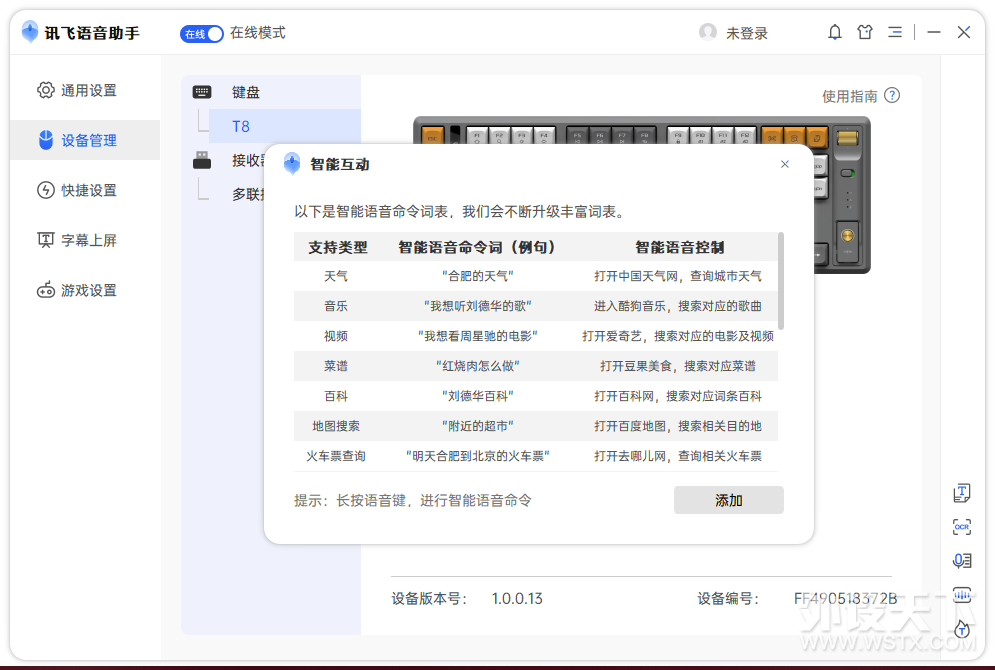The width and height of the screenshot is (995, 670).
Task: Click the bottom circular T tool icon
Action: tap(962, 629)
